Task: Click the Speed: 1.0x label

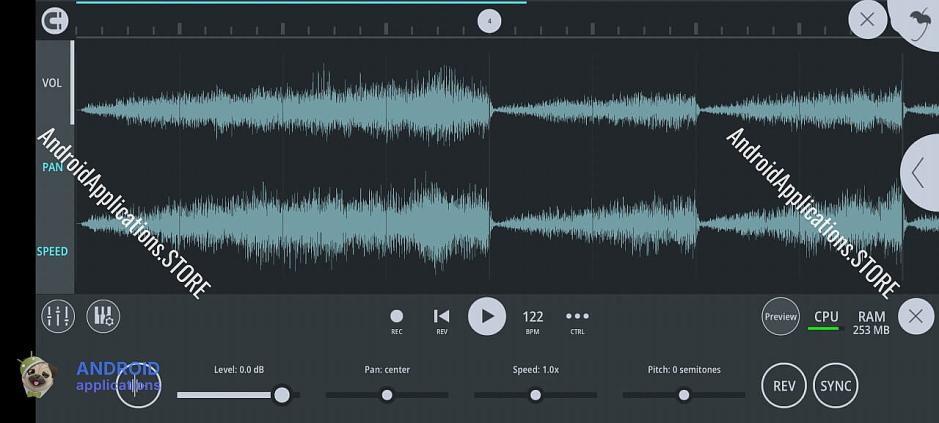Action: coord(535,370)
